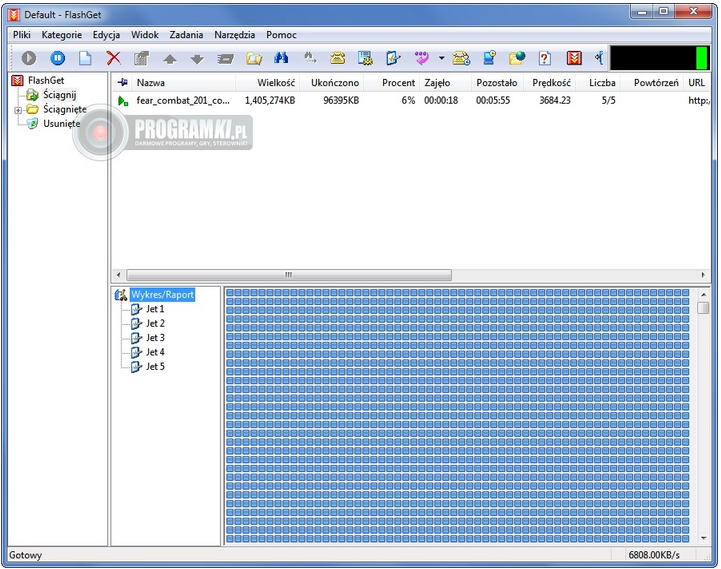This screenshot has height=569, width=721.
Task: Click the 3684.23 speed value
Action: click(555, 101)
